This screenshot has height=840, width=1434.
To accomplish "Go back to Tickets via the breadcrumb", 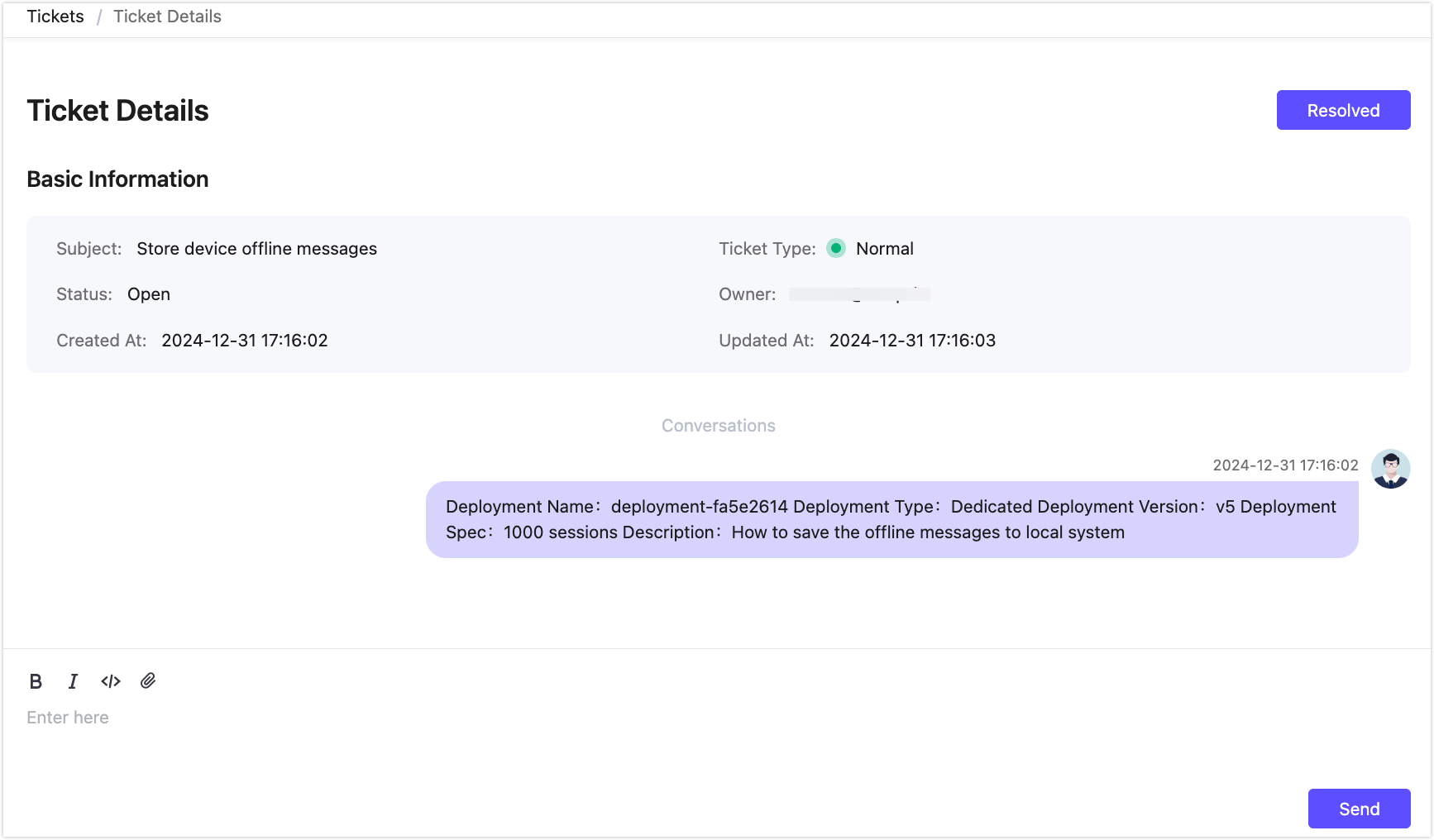I will tap(55, 17).
